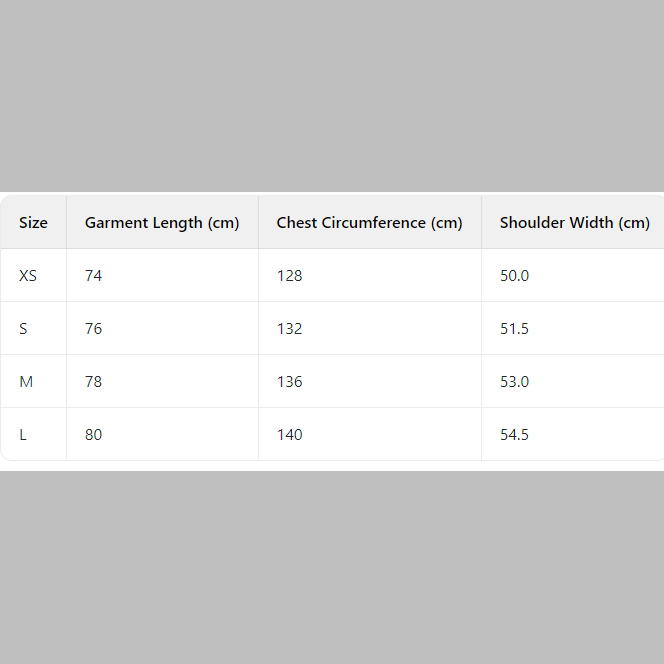Click shoulder width value 50.0
The height and width of the screenshot is (664, 664).
(x=514, y=276)
